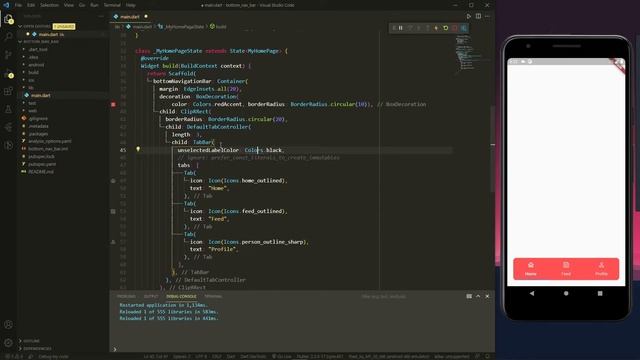This screenshot has height=360, width=640.
Task: Open editor More Actions ellipsis
Action: pyautogui.click(x=487, y=16)
